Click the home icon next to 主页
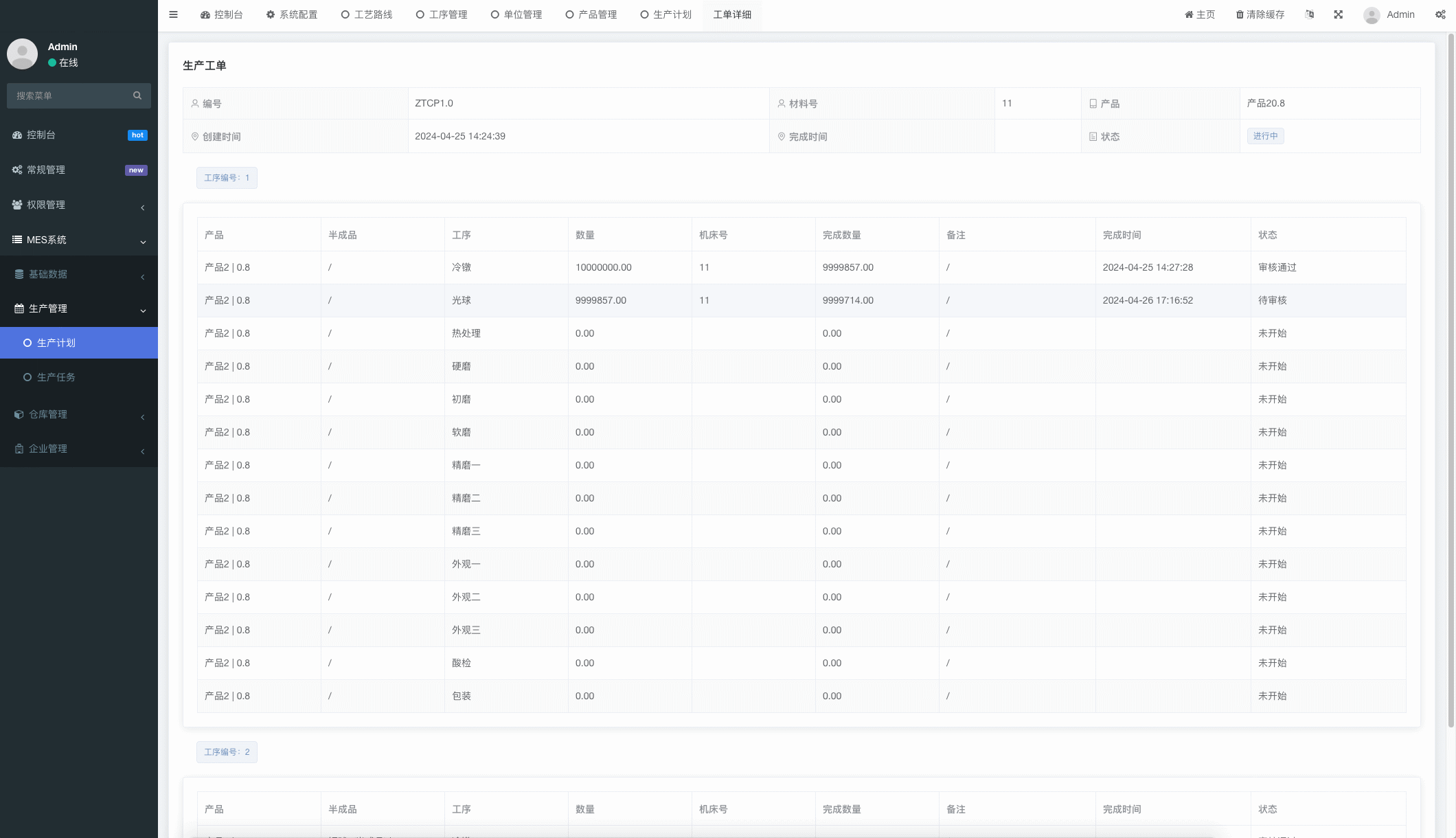Image resolution: width=1456 pixels, height=838 pixels. [1189, 14]
